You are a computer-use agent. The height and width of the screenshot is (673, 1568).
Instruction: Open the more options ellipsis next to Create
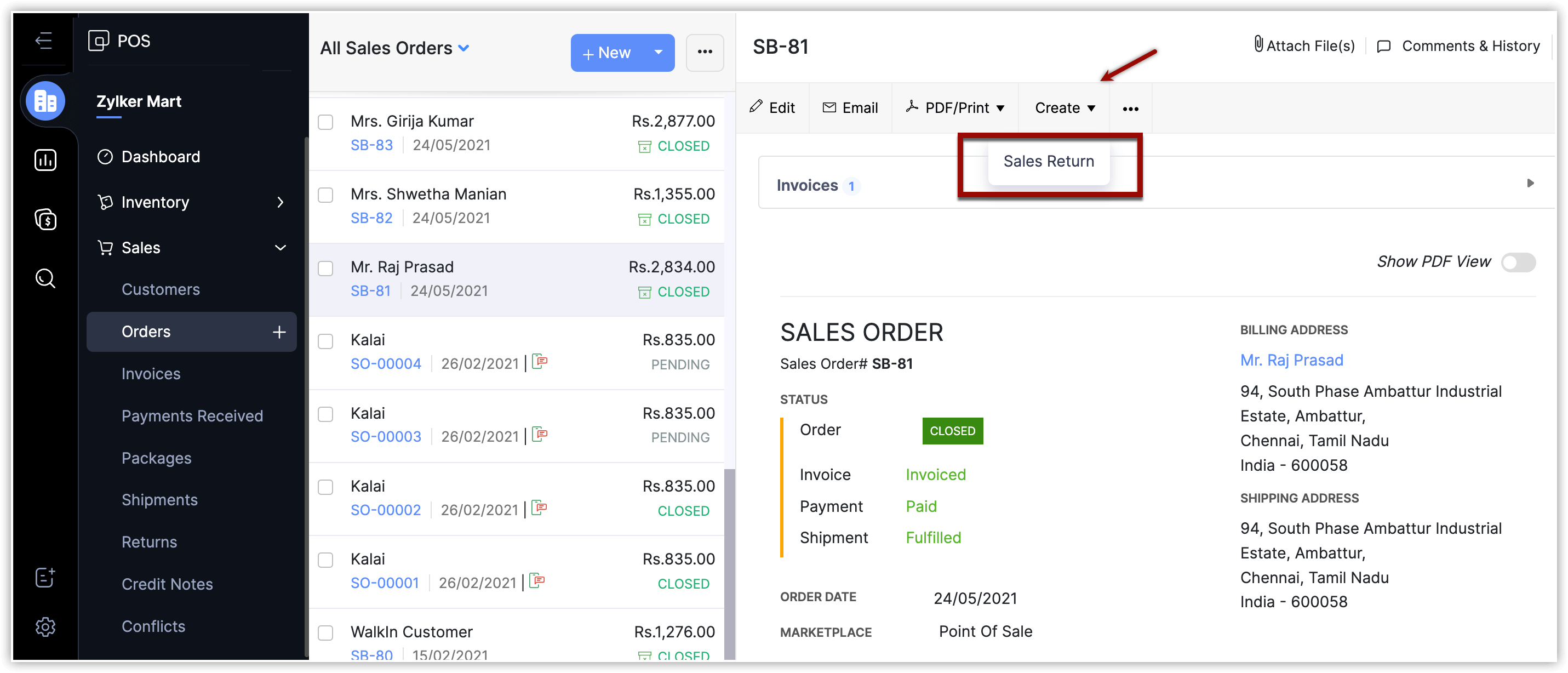[1130, 109]
